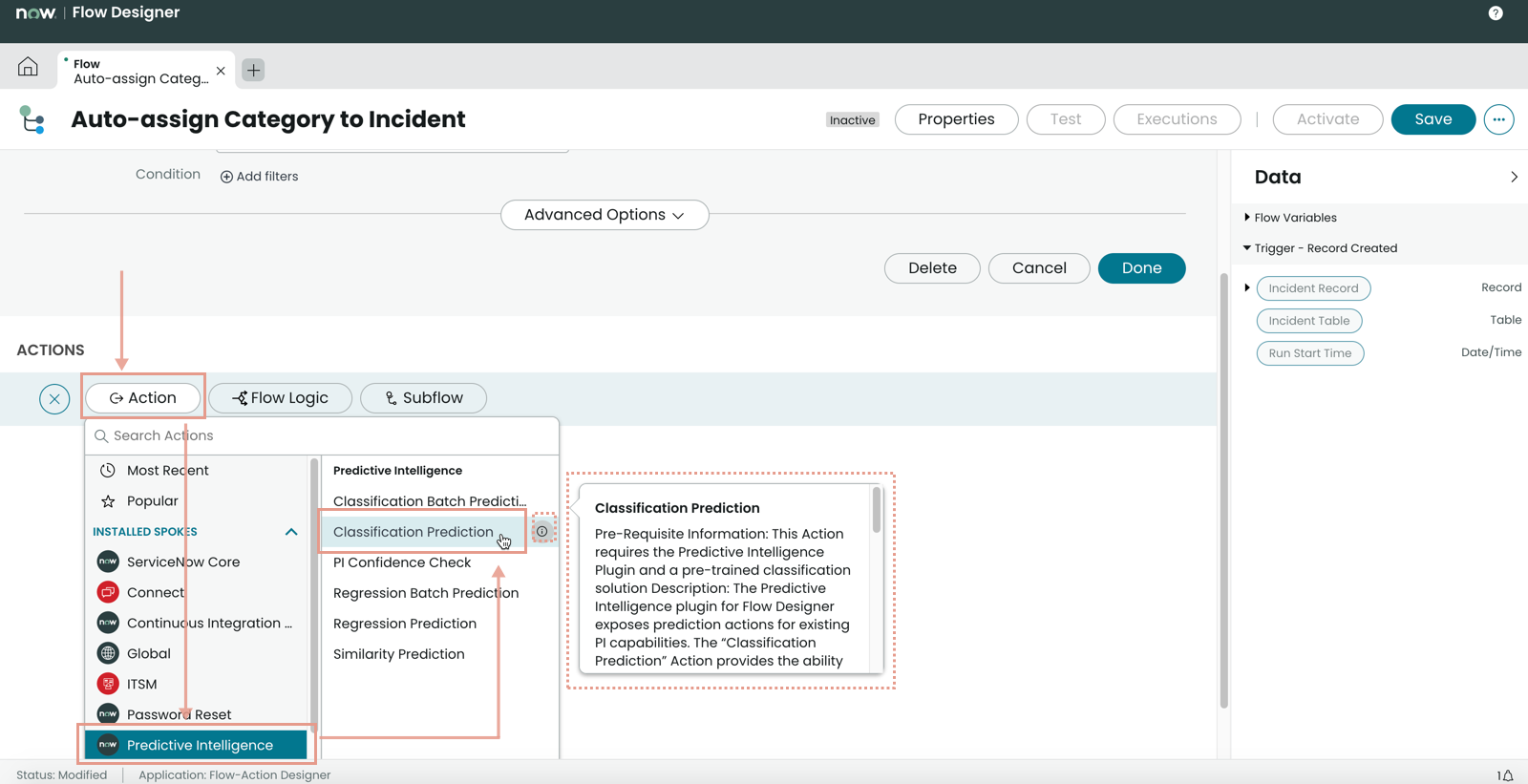Click the Run Start Time data pill
This screenshot has width=1528, height=784.
[1310, 353]
